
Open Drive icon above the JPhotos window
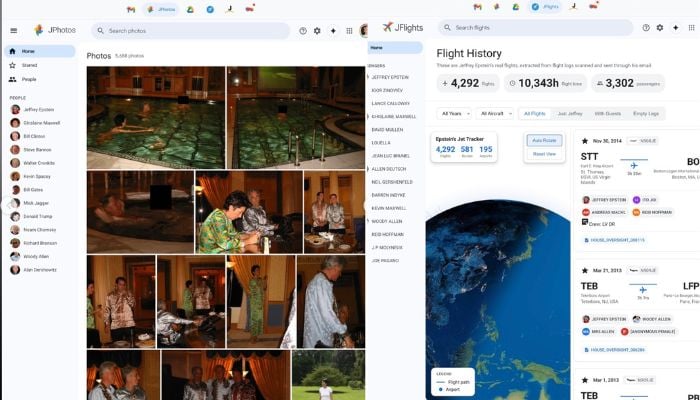pos(190,9)
